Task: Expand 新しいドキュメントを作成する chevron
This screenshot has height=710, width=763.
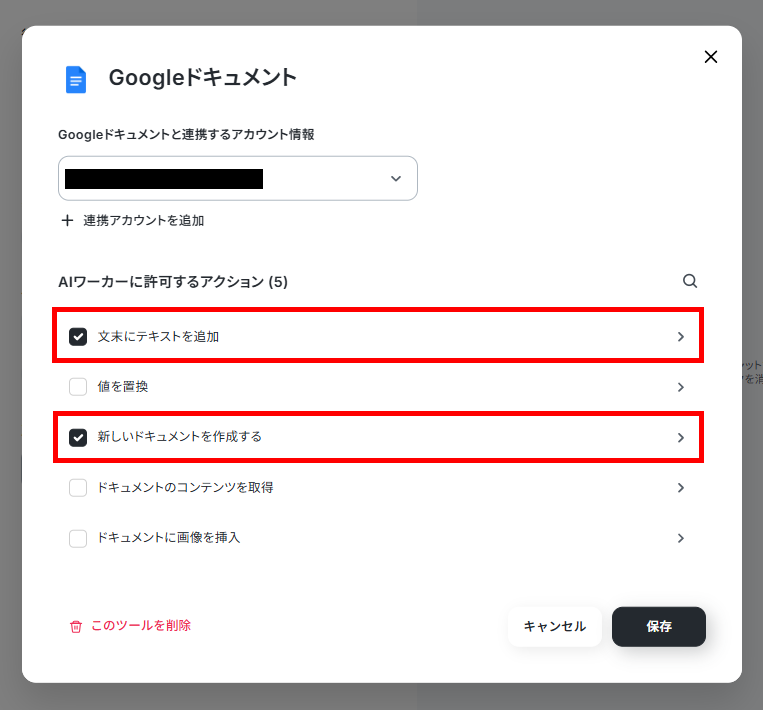Action: coord(681,437)
